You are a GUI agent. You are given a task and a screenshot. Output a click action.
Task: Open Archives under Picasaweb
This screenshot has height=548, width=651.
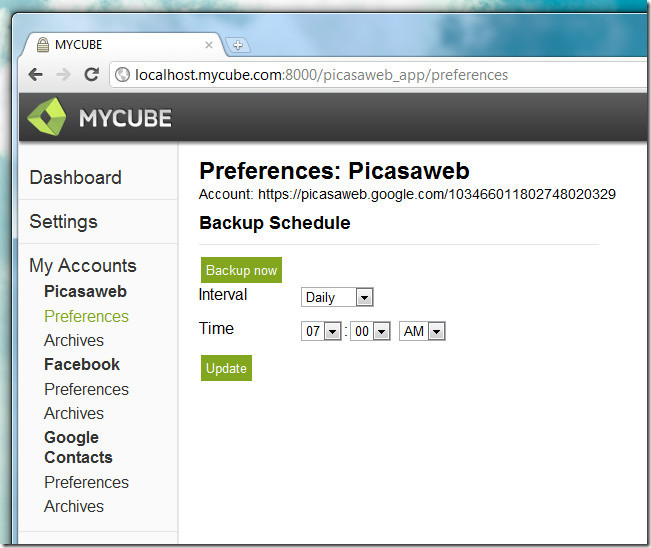[x=74, y=340]
